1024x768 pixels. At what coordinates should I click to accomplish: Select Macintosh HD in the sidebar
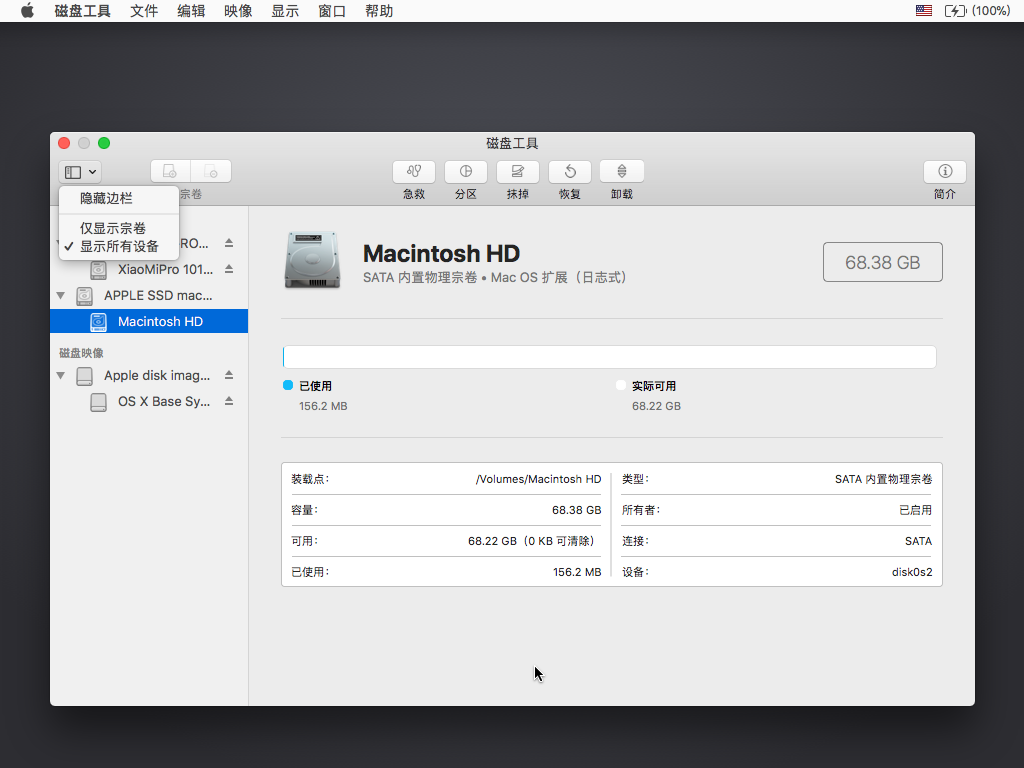(160, 321)
